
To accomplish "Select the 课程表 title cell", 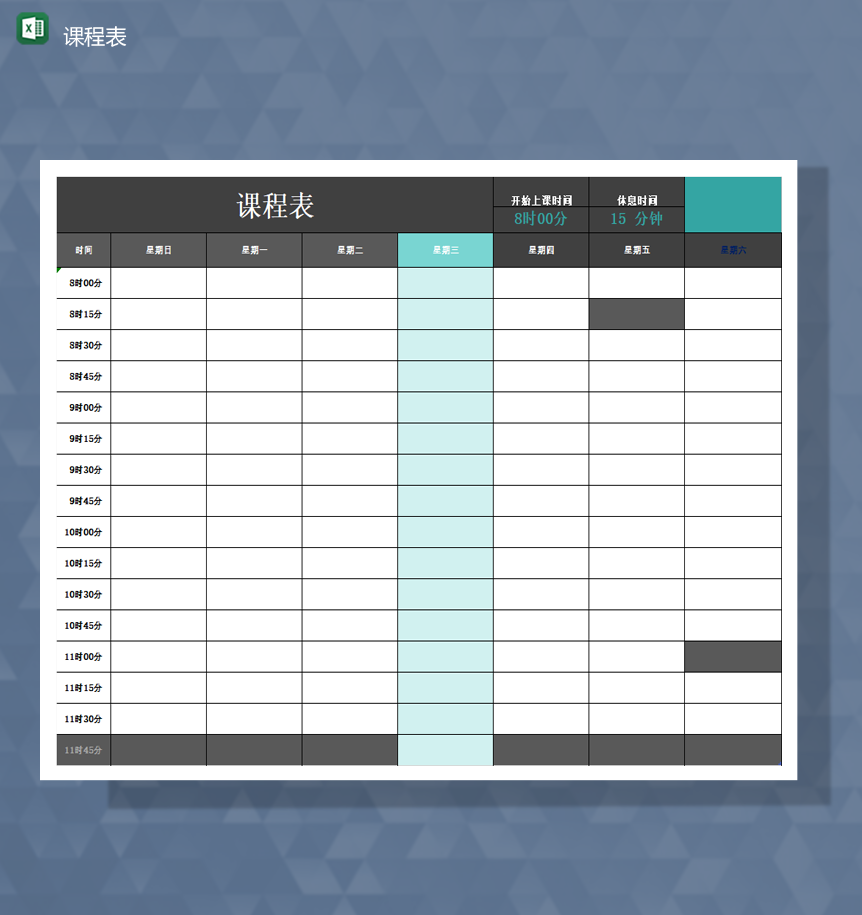I will pyautogui.click(x=273, y=203).
